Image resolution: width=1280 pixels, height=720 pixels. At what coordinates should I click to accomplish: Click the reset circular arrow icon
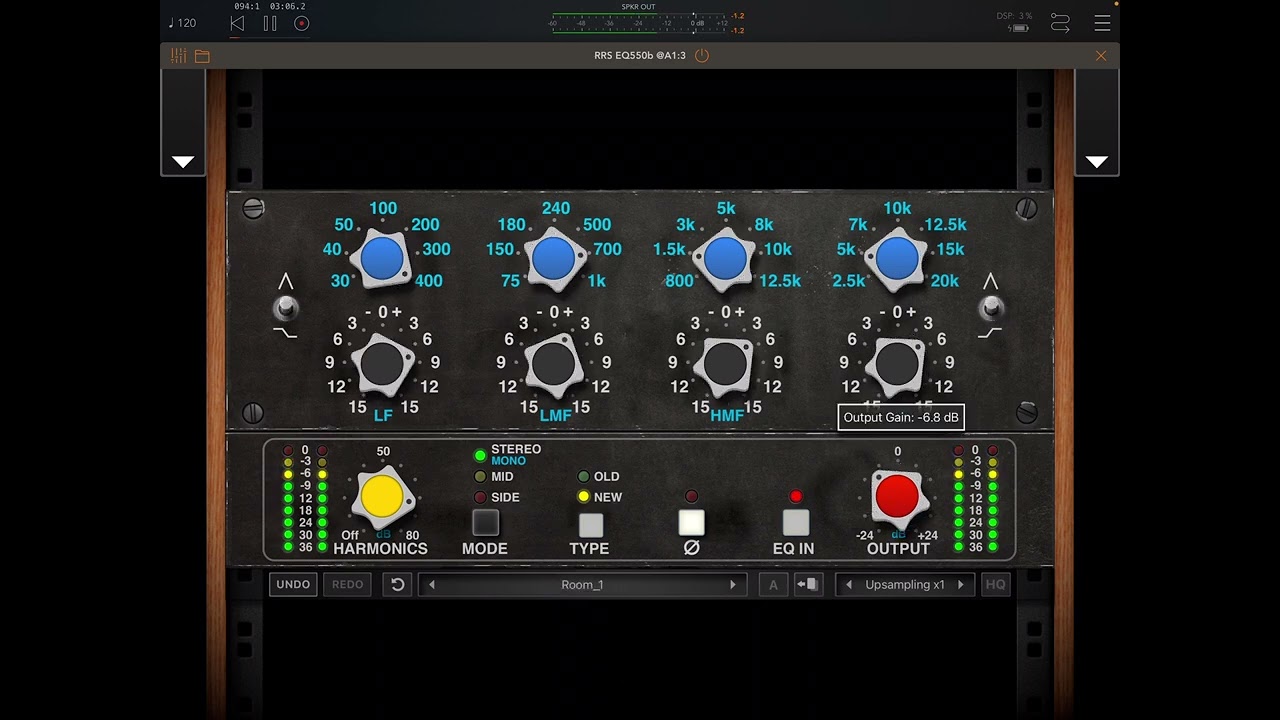(x=397, y=585)
